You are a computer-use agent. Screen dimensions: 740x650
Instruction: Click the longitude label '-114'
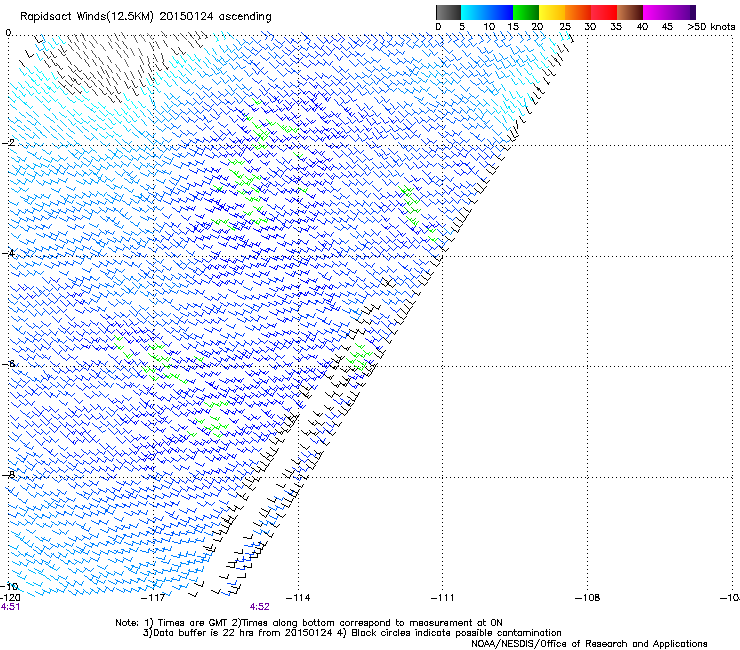(298, 598)
